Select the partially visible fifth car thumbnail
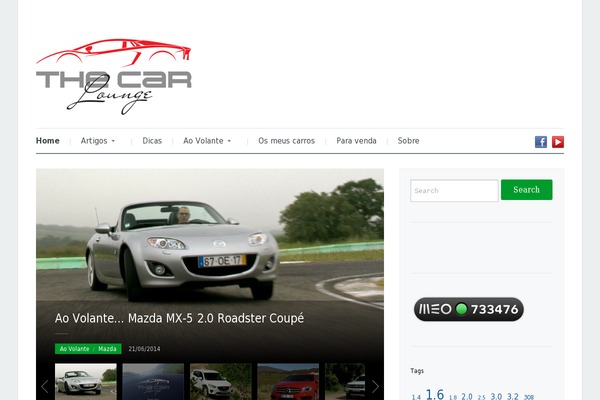This screenshot has width=600, height=400. 345,382
